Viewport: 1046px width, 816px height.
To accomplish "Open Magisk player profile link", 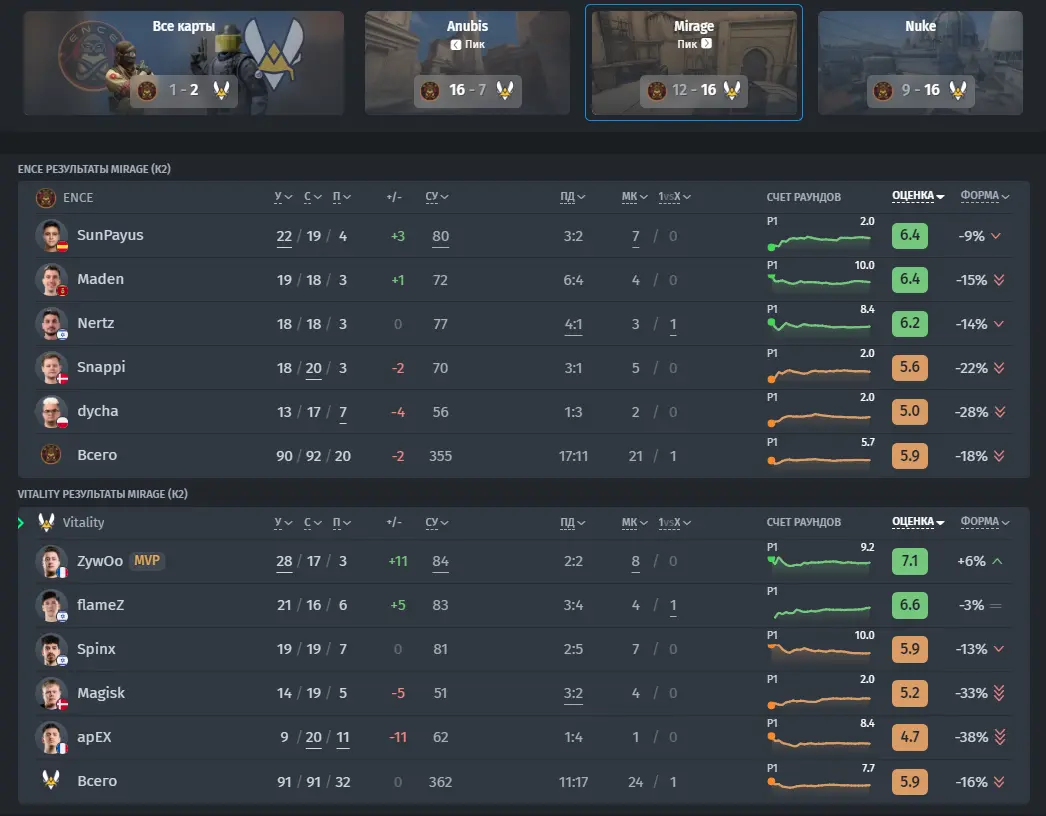I will pyautogui.click(x=101, y=693).
